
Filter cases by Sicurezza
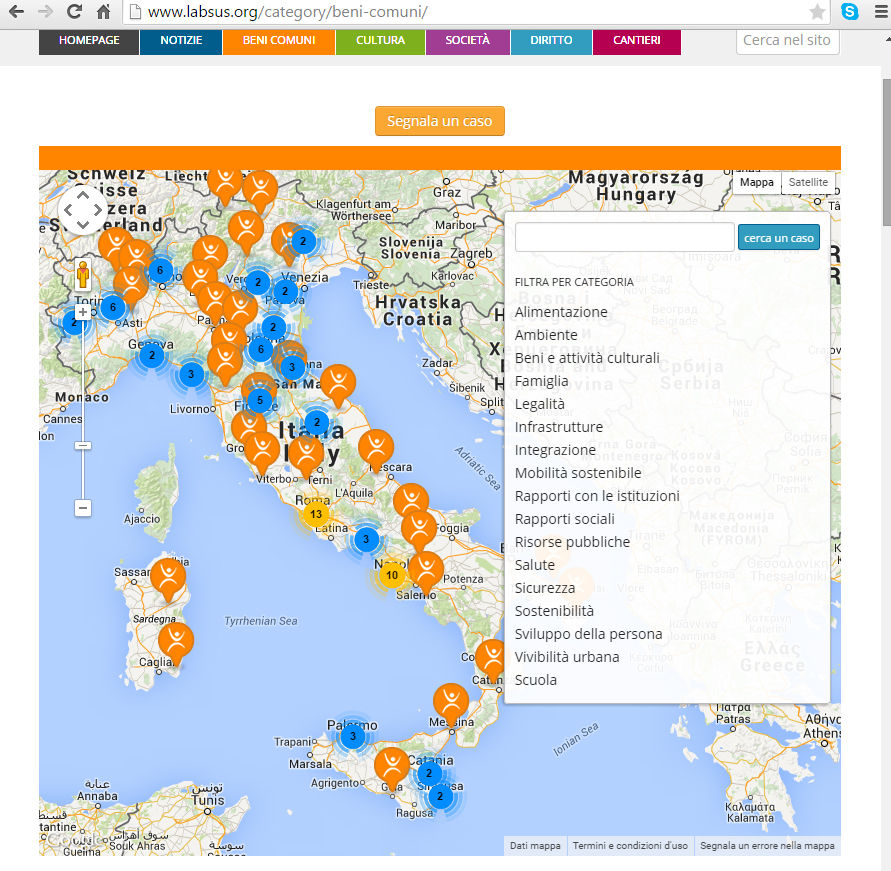tap(545, 588)
